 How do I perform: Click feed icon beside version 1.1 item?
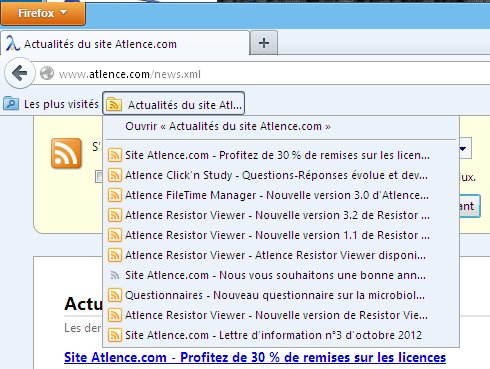tap(115, 235)
